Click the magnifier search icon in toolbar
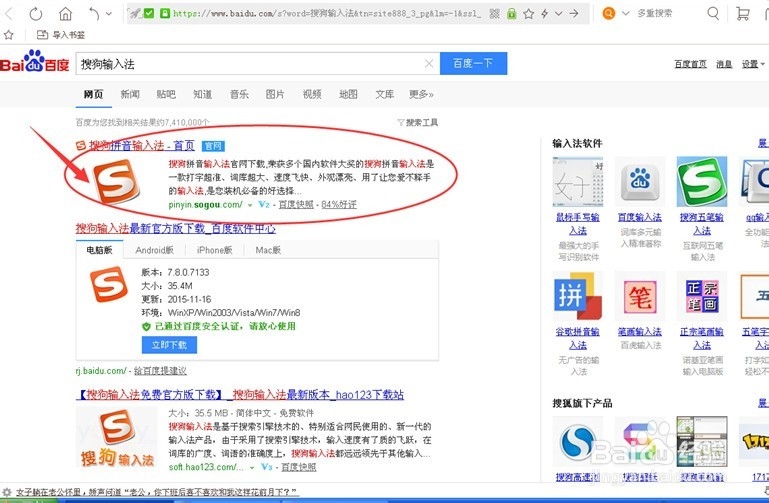 pos(713,14)
